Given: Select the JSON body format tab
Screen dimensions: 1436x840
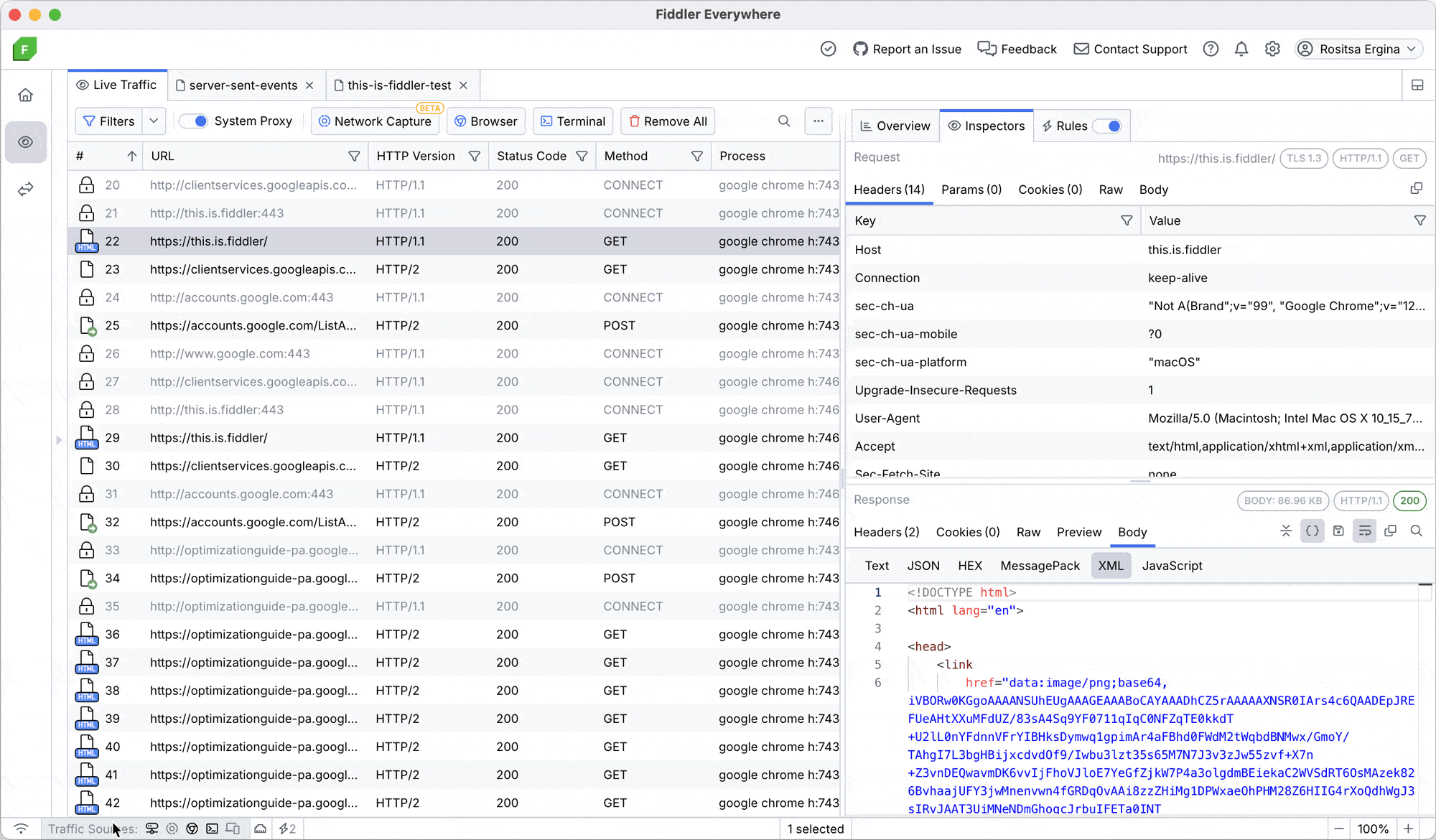Looking at the screenshot, I should tap(923, 566).
